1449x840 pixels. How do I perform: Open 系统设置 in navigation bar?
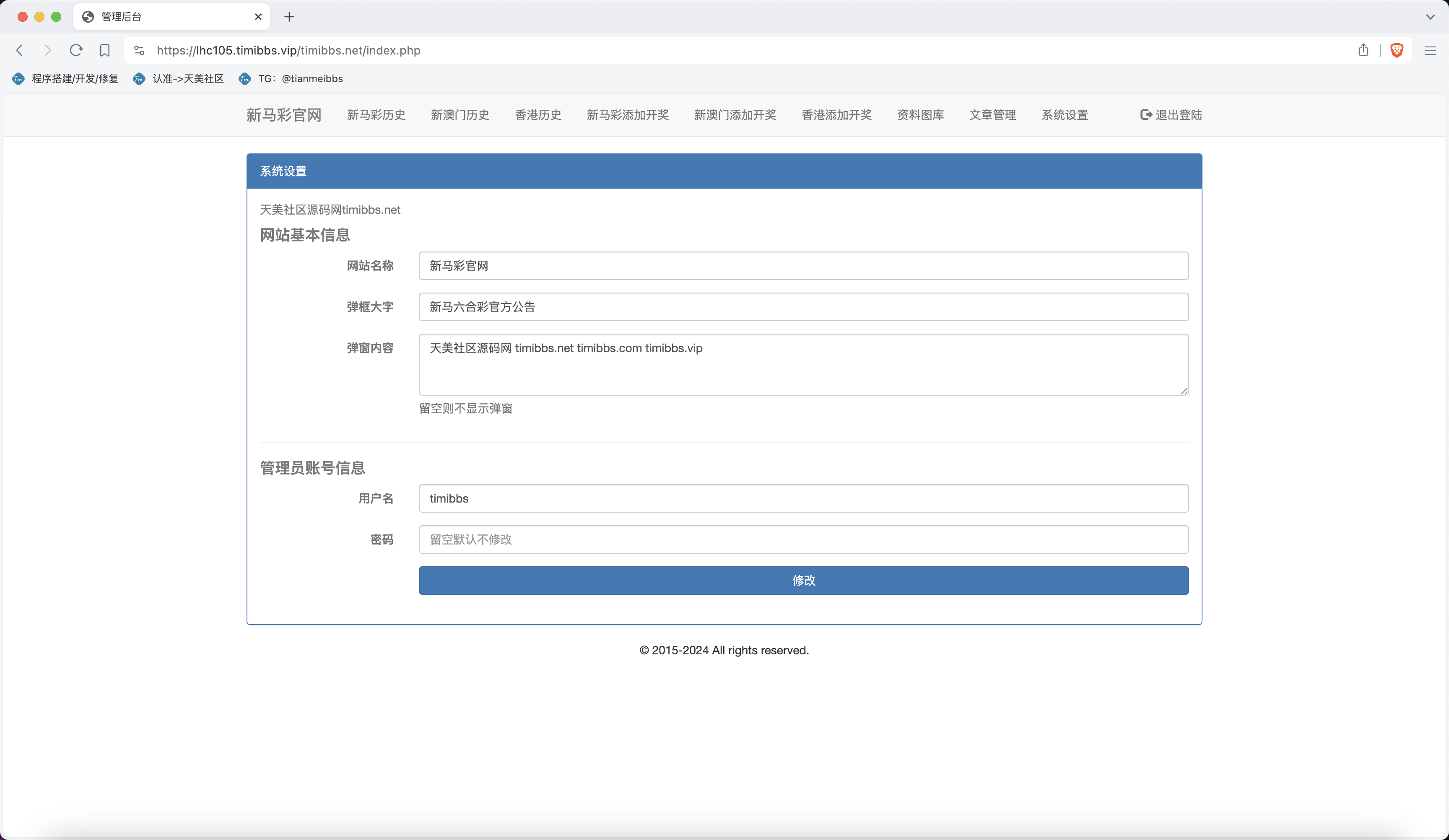(1065, 115)
